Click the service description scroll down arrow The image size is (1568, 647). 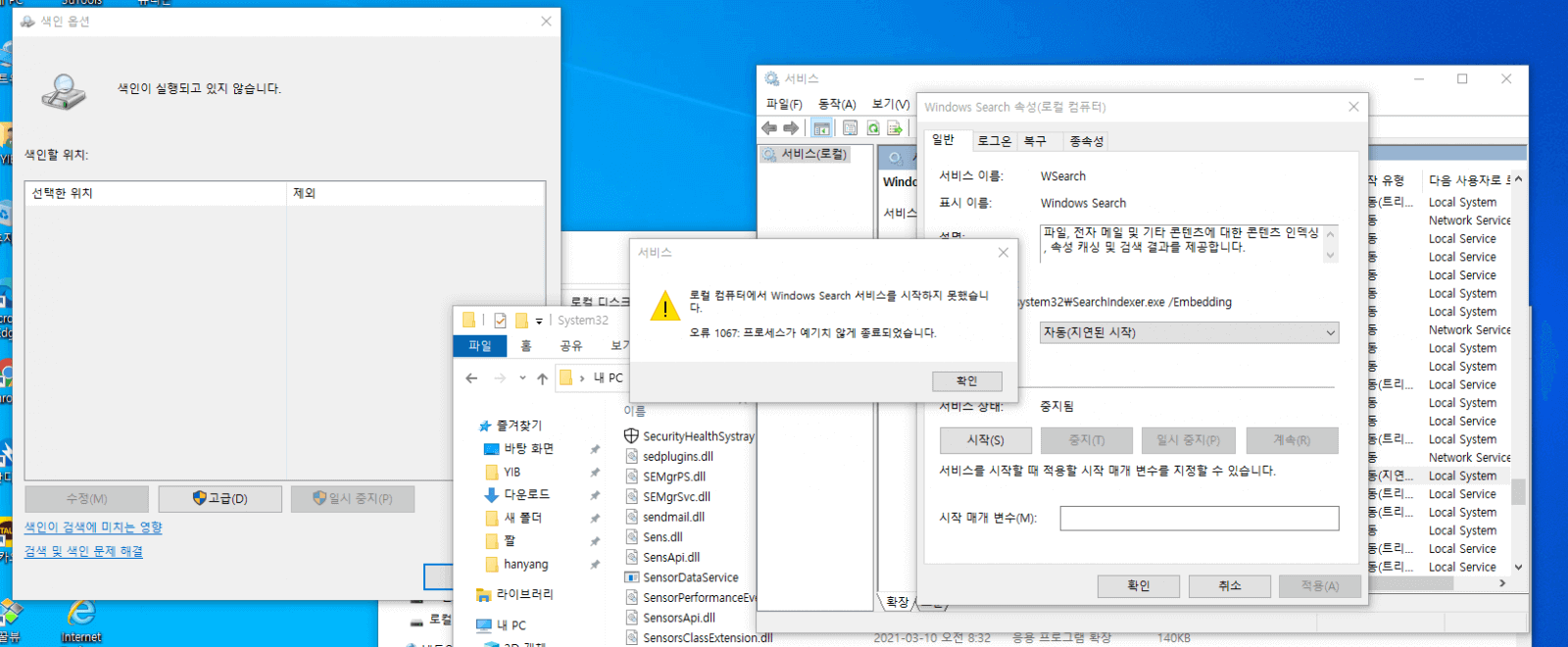point(1330,255)
